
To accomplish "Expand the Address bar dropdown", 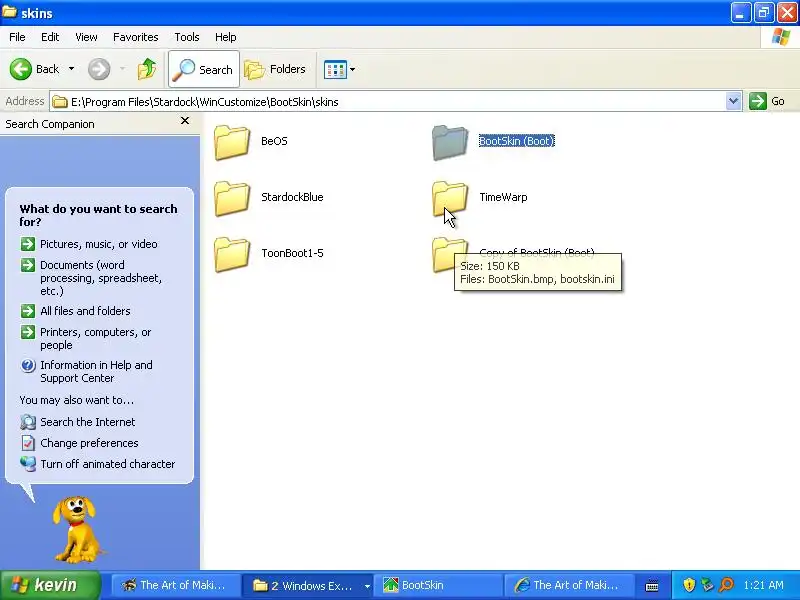I will point(733,101).
